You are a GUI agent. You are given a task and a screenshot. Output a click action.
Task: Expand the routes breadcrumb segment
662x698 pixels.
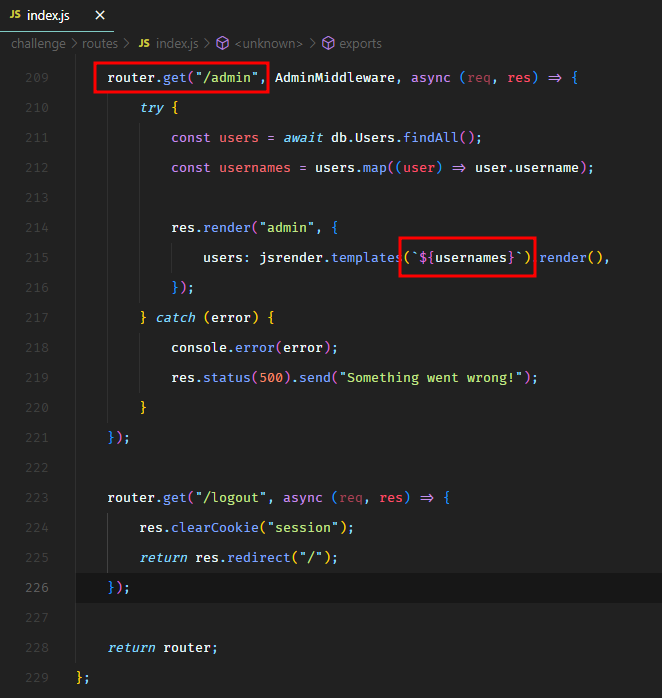[x=99, y=44]
